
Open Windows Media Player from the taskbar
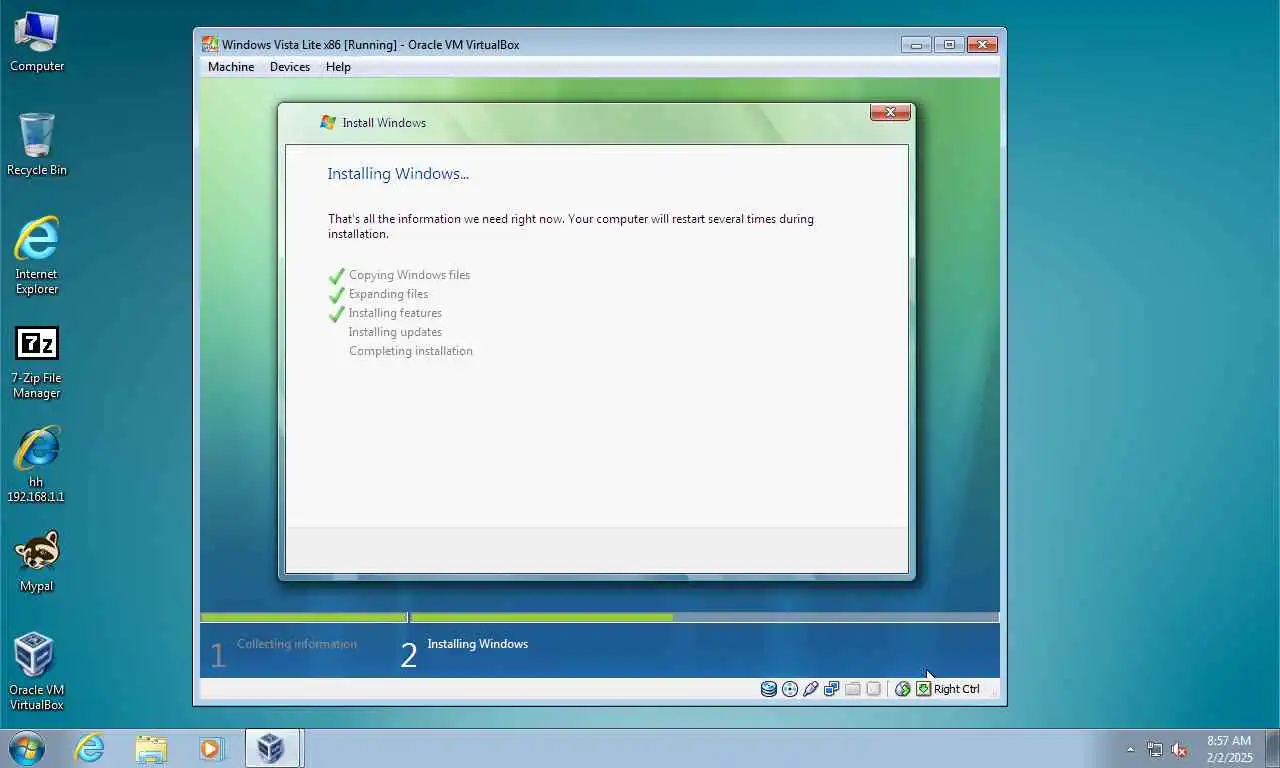(211, 748)
